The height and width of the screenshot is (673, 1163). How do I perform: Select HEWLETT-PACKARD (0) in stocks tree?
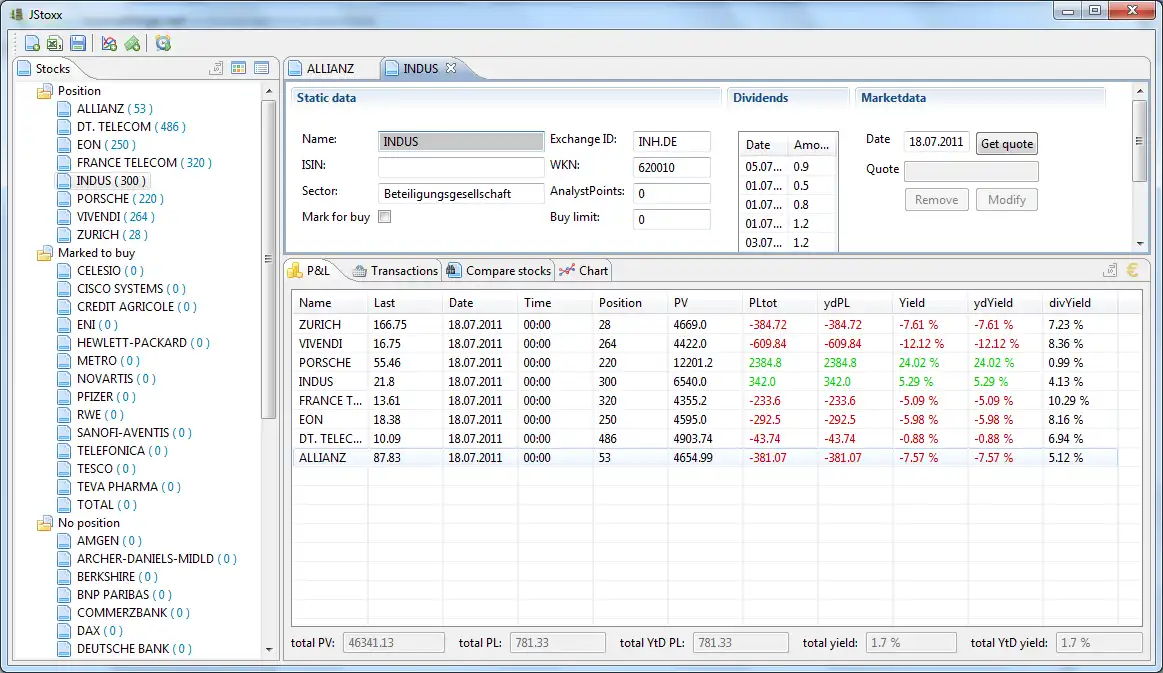point(143,343)
